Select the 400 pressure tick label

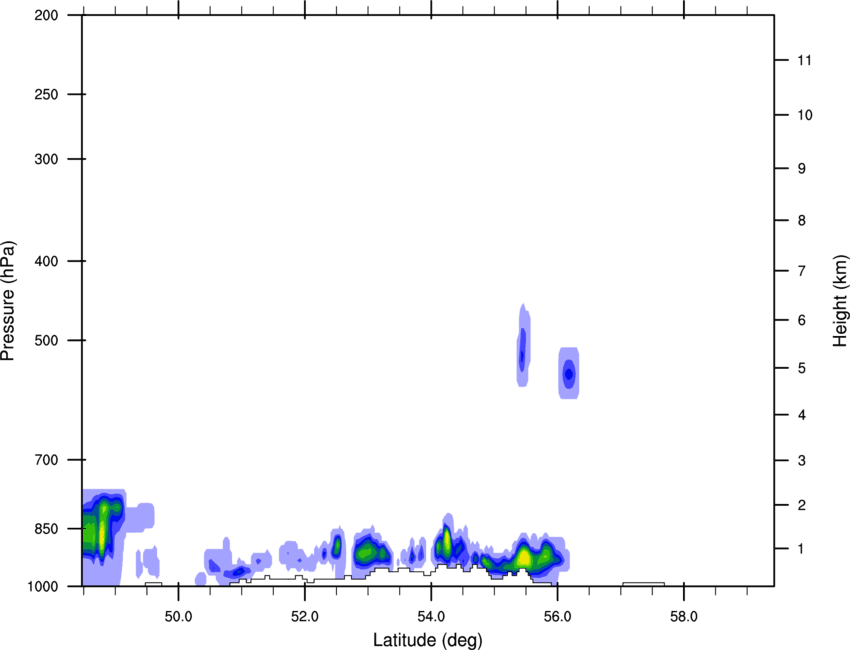46,261
